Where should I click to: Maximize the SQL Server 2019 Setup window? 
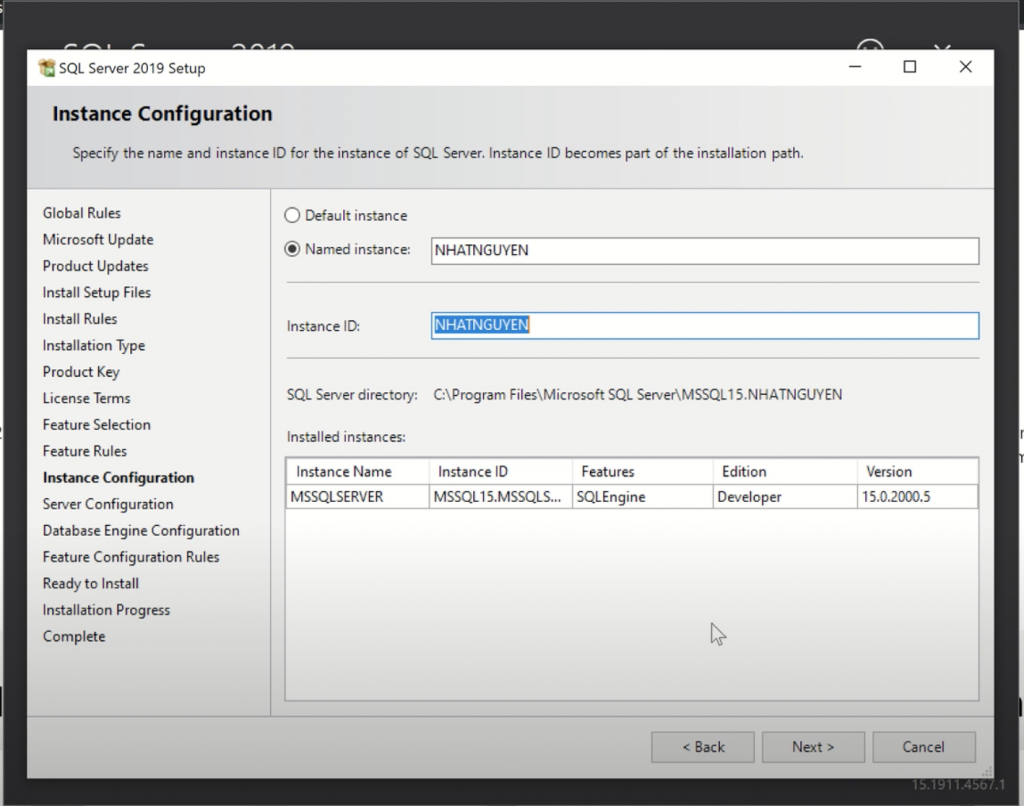point(910,67)
